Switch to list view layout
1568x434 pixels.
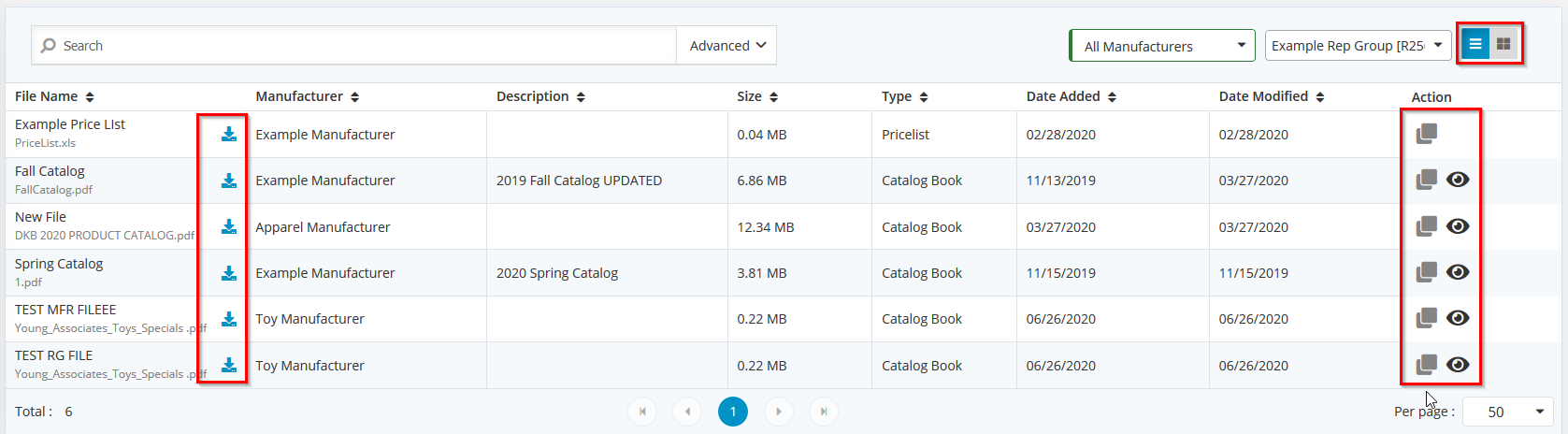(x=1475, y=44)
